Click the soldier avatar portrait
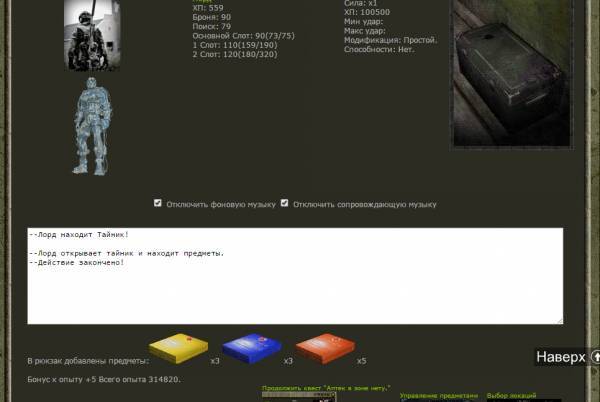 pos(93,35)
